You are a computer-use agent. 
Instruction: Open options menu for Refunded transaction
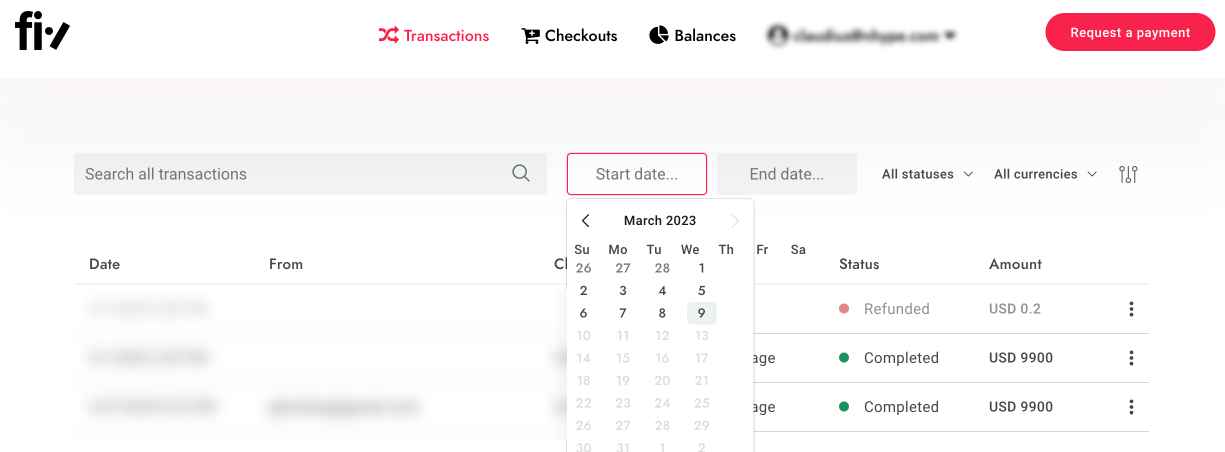[x=1131, y=309]
